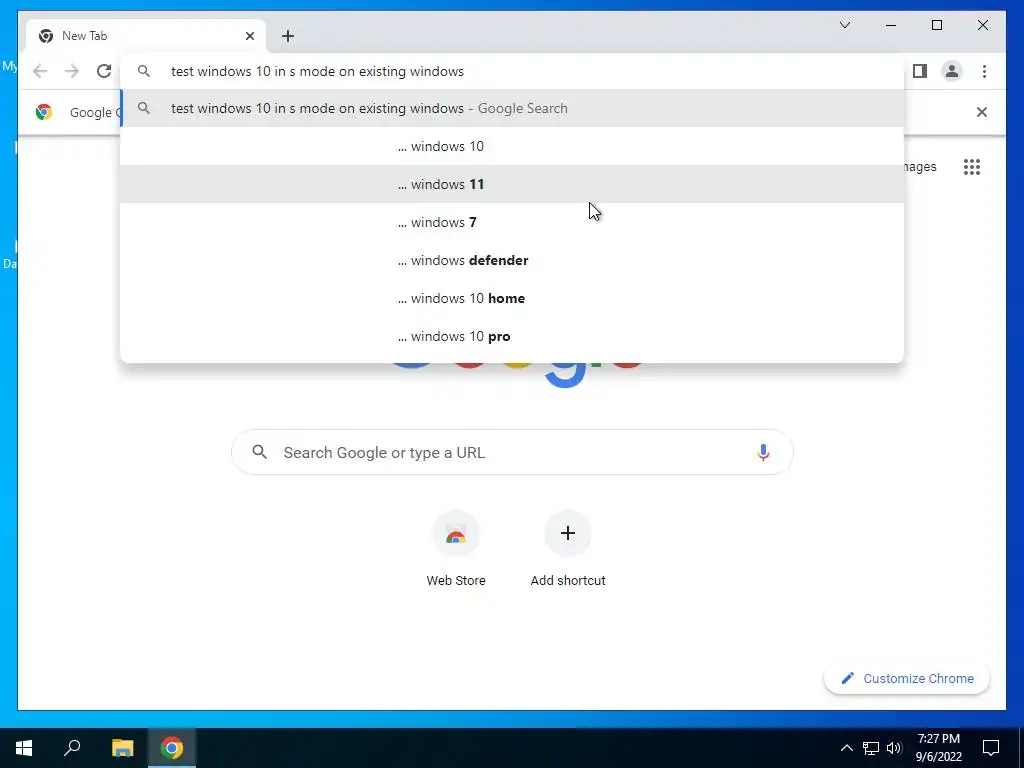
Task: Open tab search chevron in title bar
Action: click(x=844, y=25)
